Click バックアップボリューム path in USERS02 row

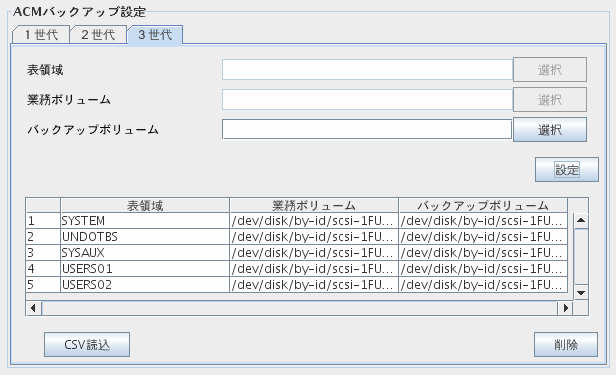click(x=483, y=284)
